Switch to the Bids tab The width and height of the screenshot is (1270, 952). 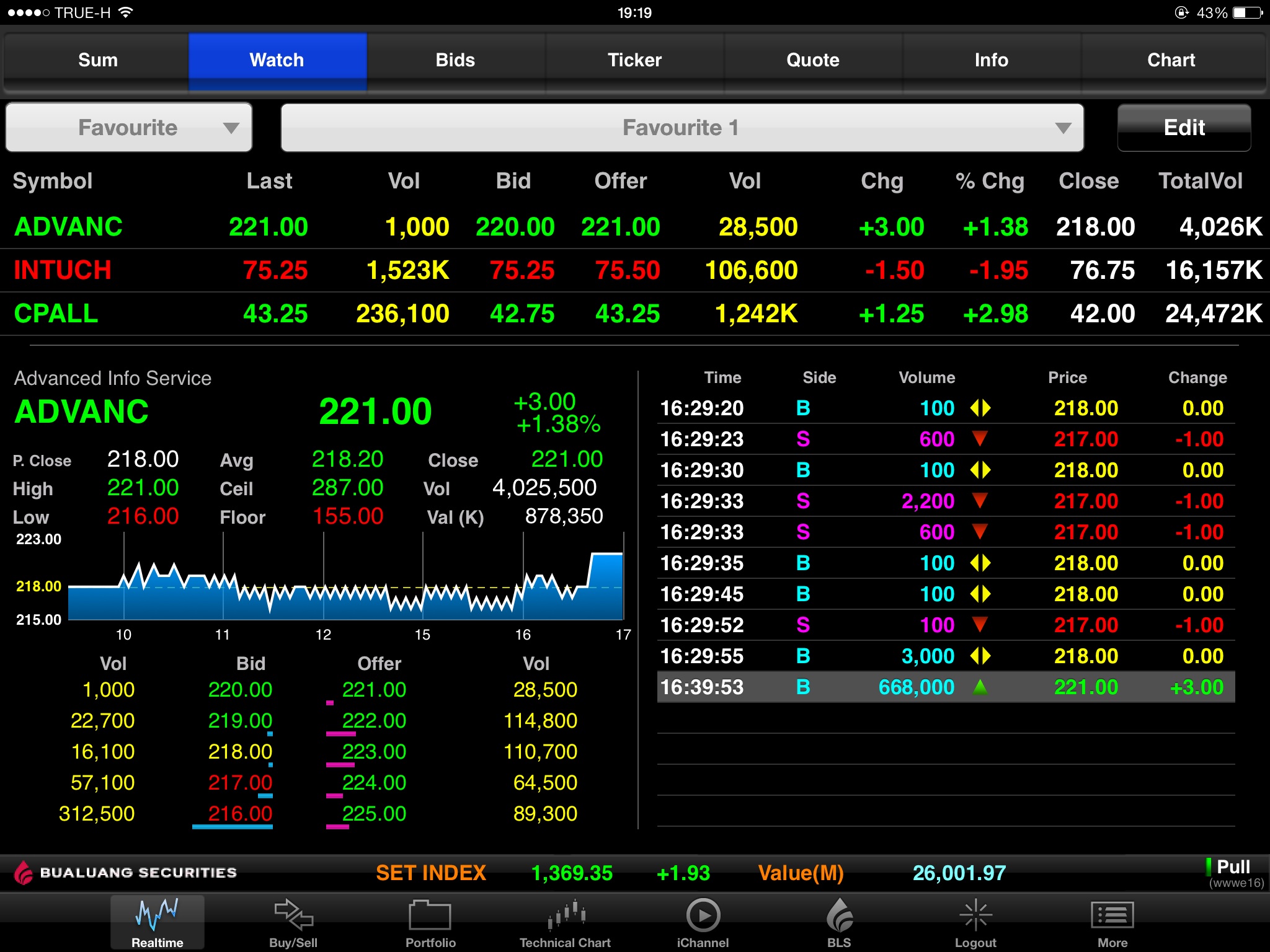pos(455,60)
